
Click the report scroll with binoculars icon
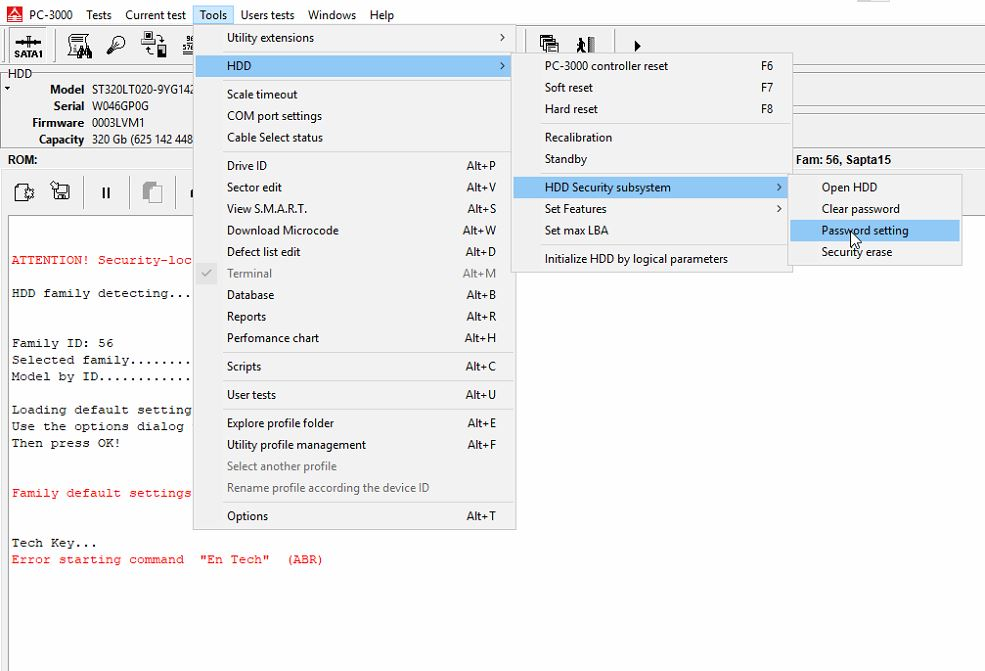tap(80, 45)
